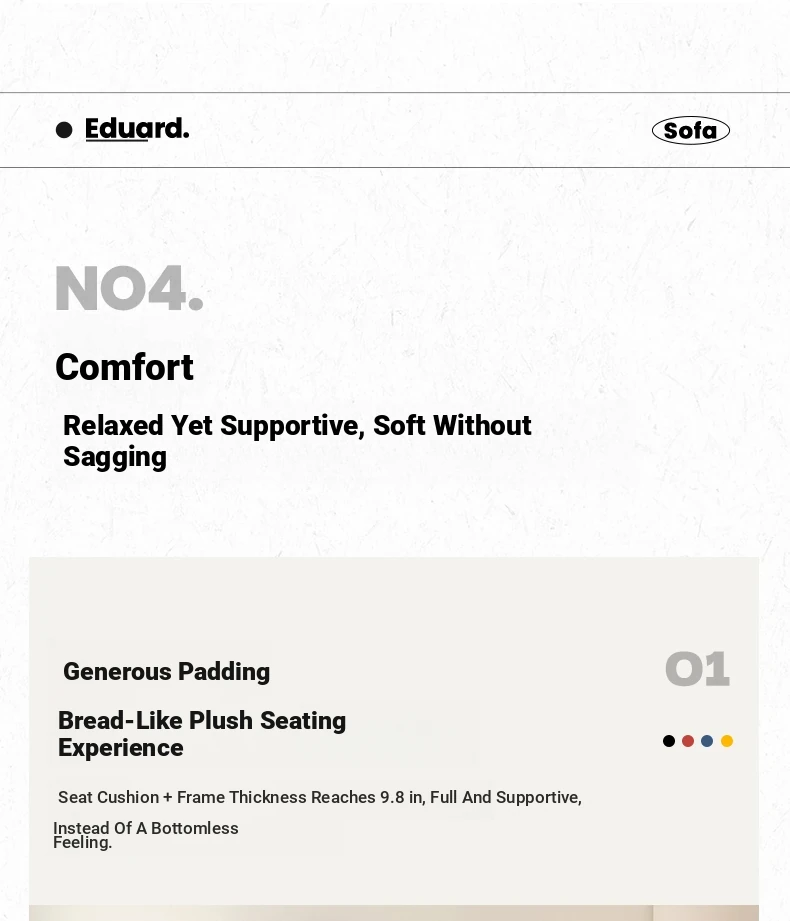Click the Feeling. text line
Screen dimensions: 790x921
(x=82, y=842)
